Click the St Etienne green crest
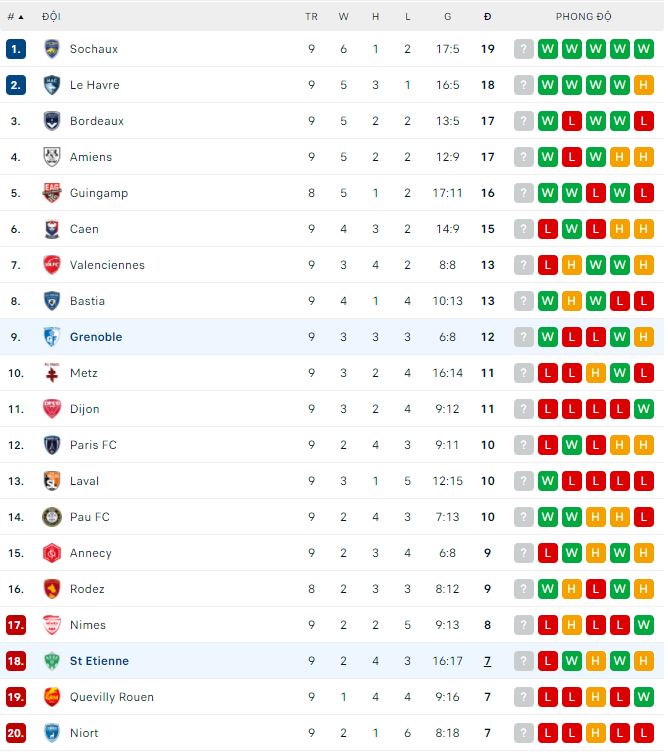The image size is (668, 756). [52, 661]
